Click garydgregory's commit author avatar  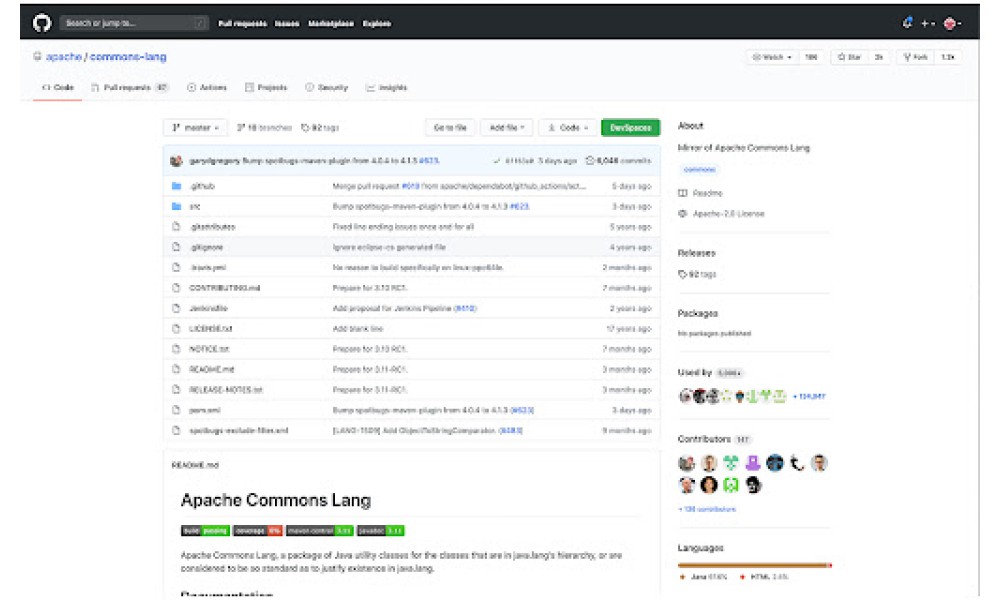coord(177,161)
